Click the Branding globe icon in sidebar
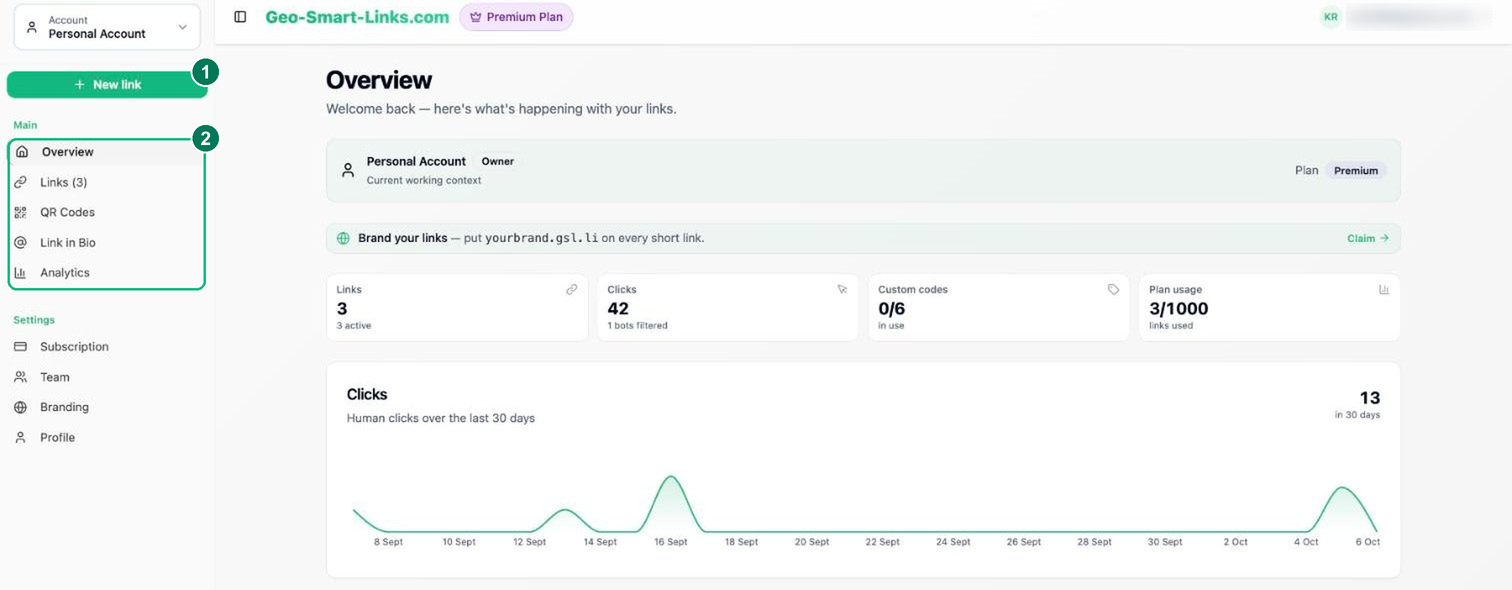 click(x=20, y=407)
